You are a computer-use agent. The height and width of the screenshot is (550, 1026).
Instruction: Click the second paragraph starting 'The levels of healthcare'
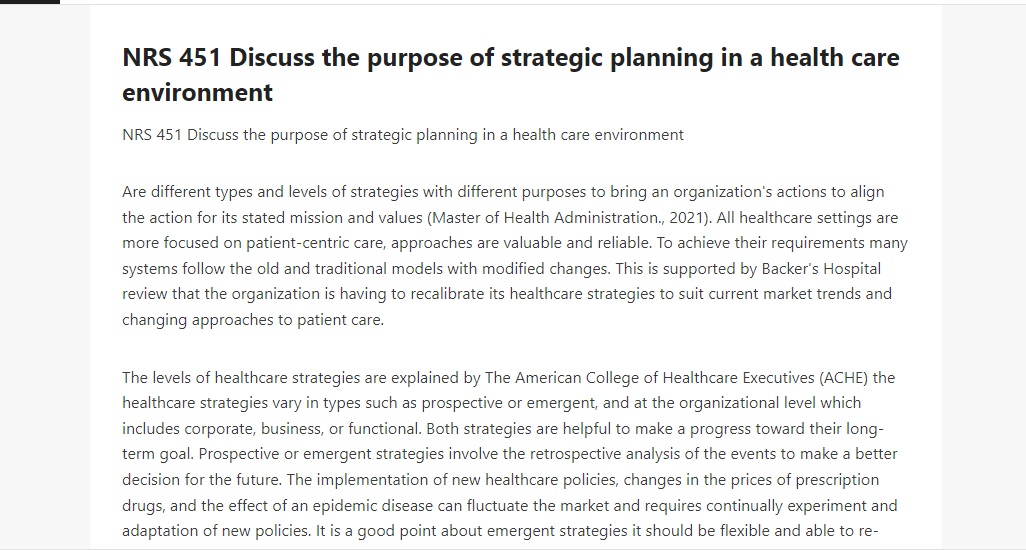coord(510,455)
